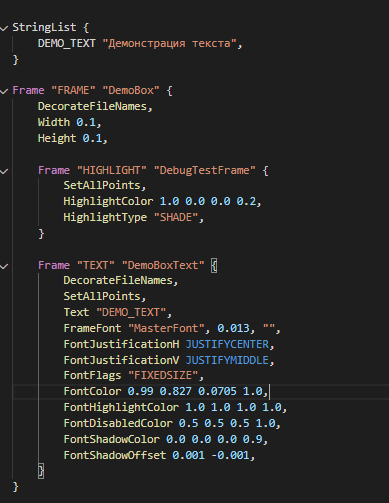The height and width of the screenshot is (503, 389).
Task: Click the Text "DEMO_TEXT" string value
Action: [131, 312]
